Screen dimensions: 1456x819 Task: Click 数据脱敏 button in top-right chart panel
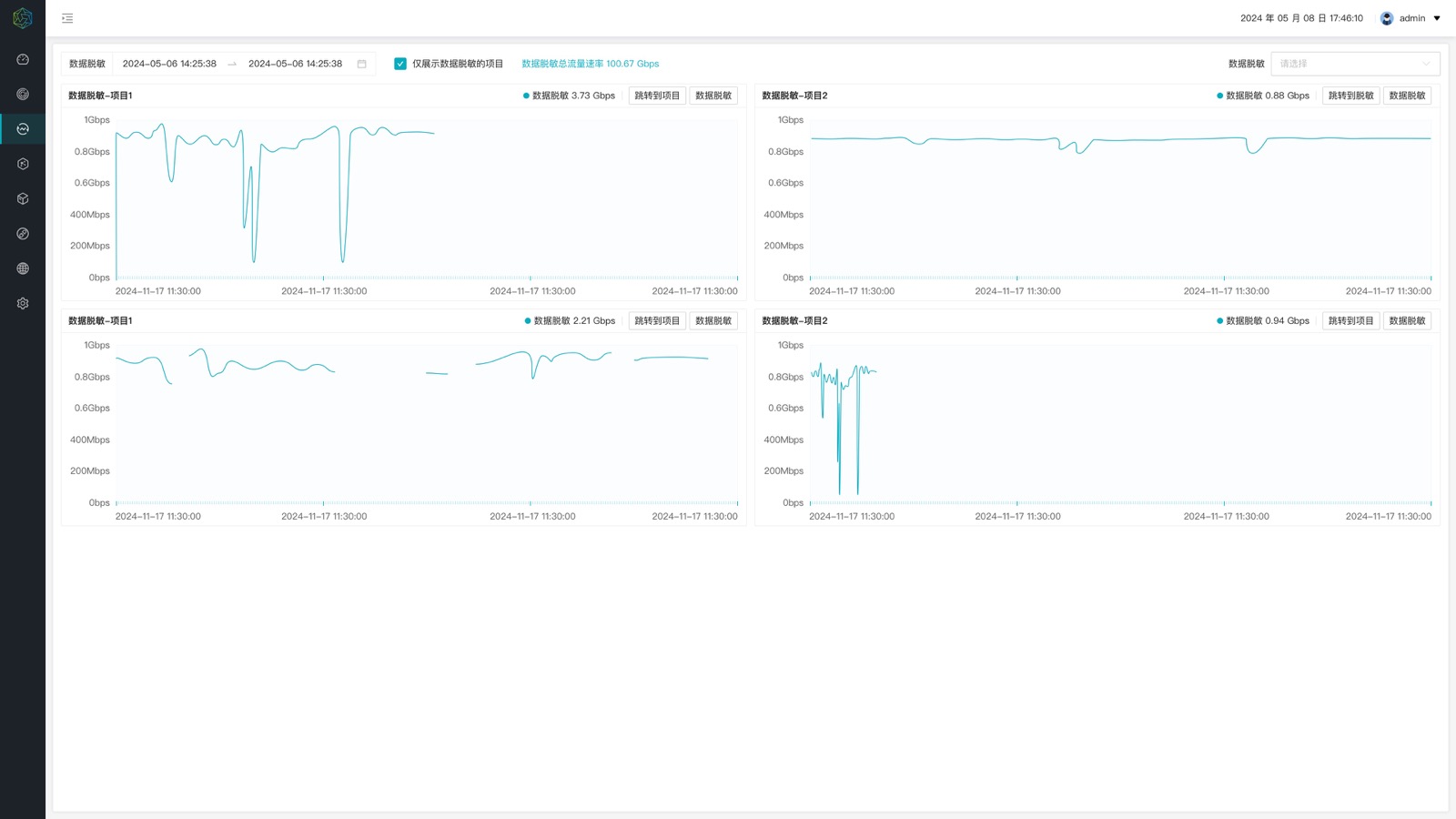[x=1407, y=96]
